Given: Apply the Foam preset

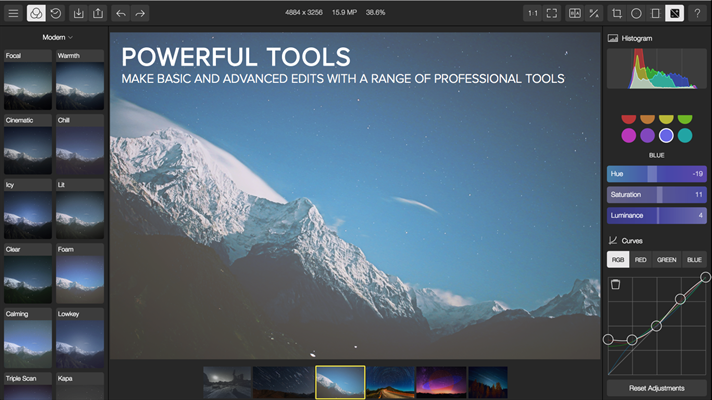Looking at the screenshot, I should (x=80, y=274).
